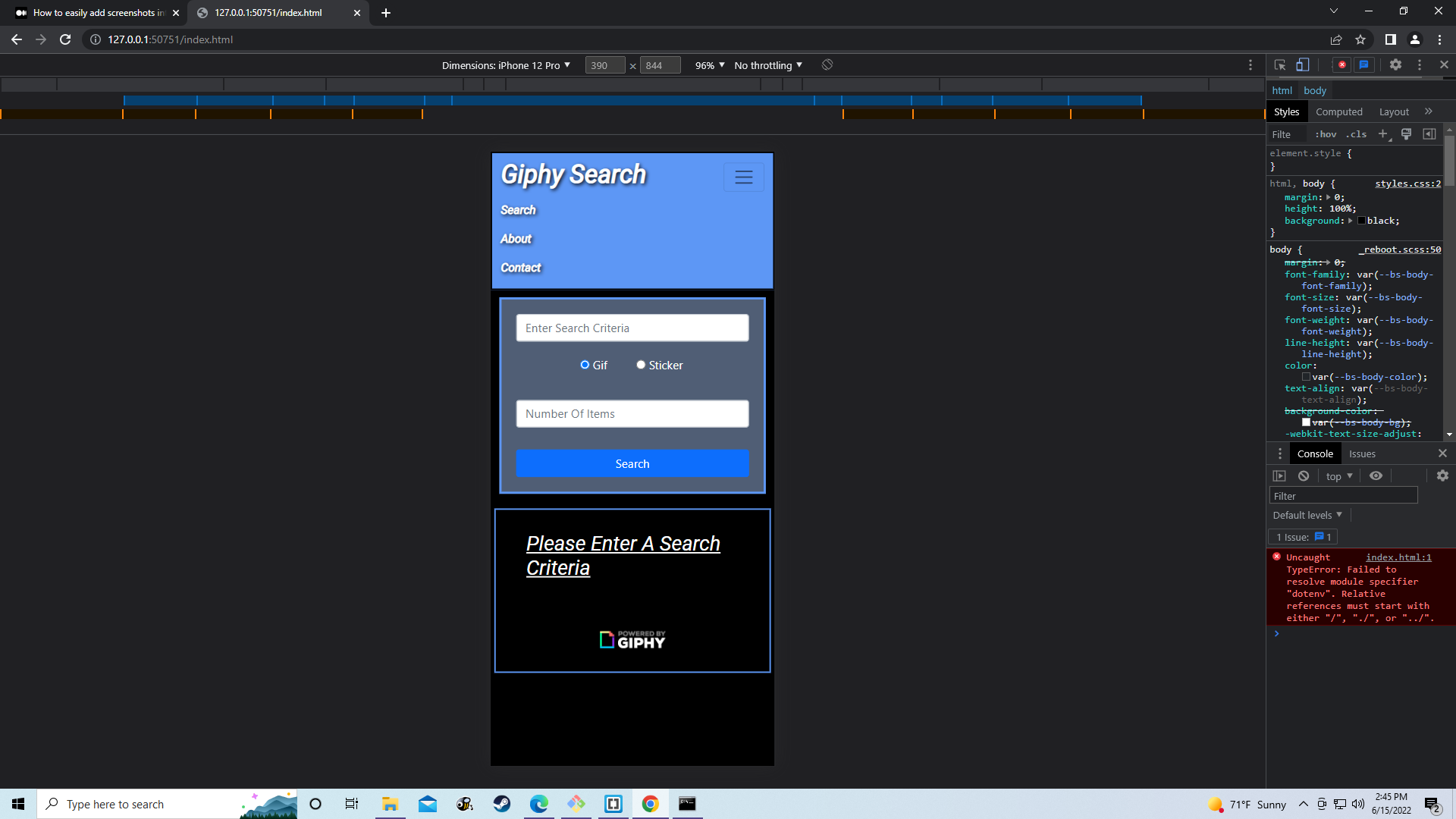
Task: Clear the console with the clear icon
Action: click(1304, 475)
